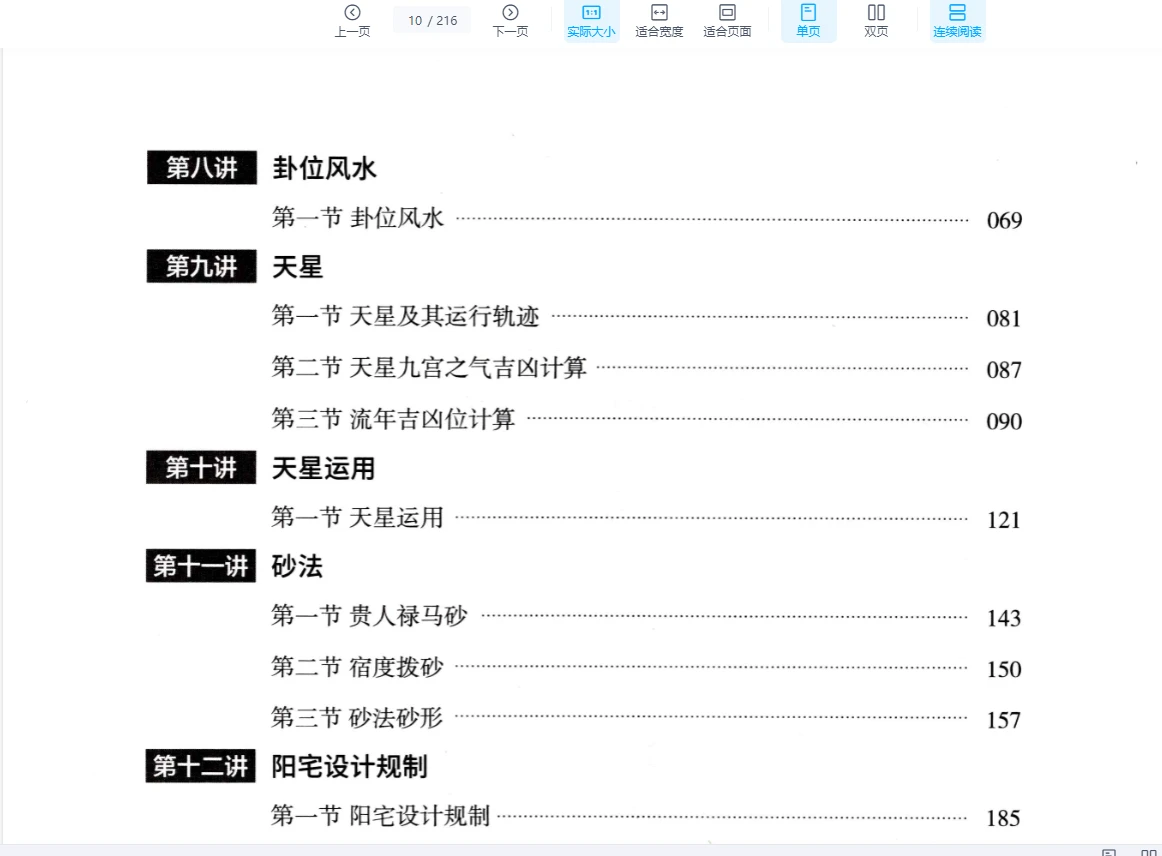This screenshot has width=1162, height=856.
Task: Advance to next page using 下一页
Action: [x=510, y=21]
